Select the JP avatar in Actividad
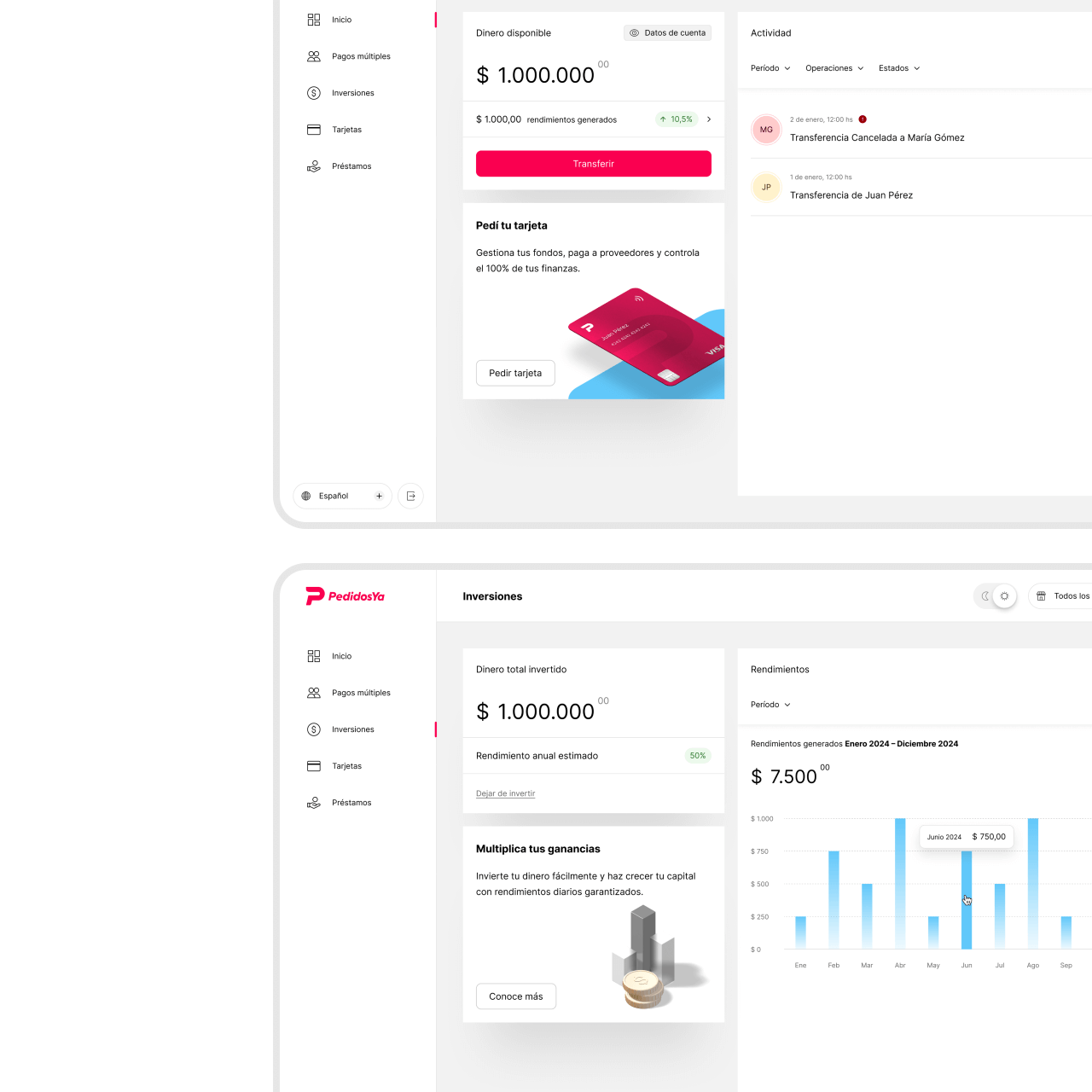This screenshot has width=1092, height=1092. tap(766, 187)
